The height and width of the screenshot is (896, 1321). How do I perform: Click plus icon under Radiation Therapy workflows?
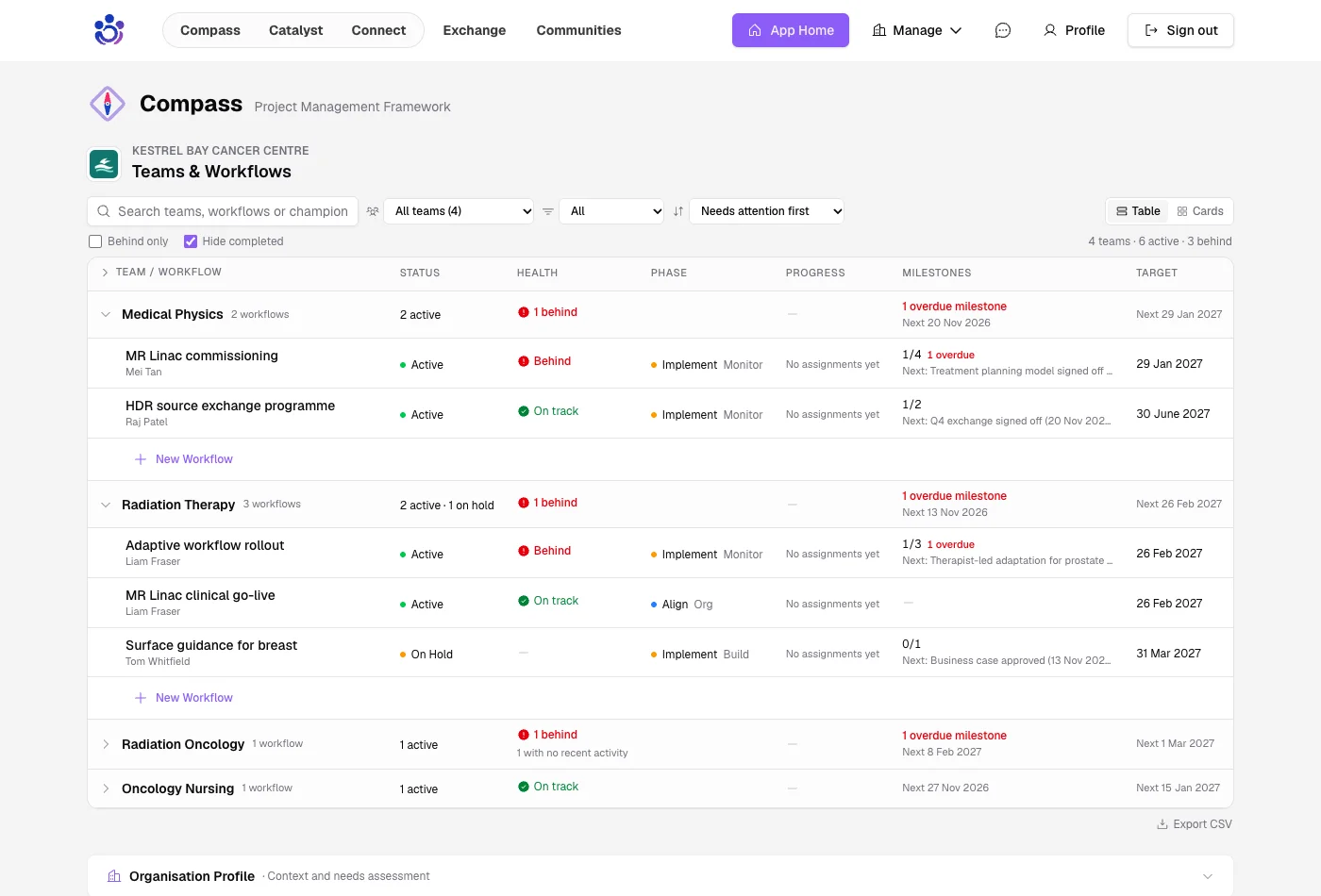click(x=141, y=698)
